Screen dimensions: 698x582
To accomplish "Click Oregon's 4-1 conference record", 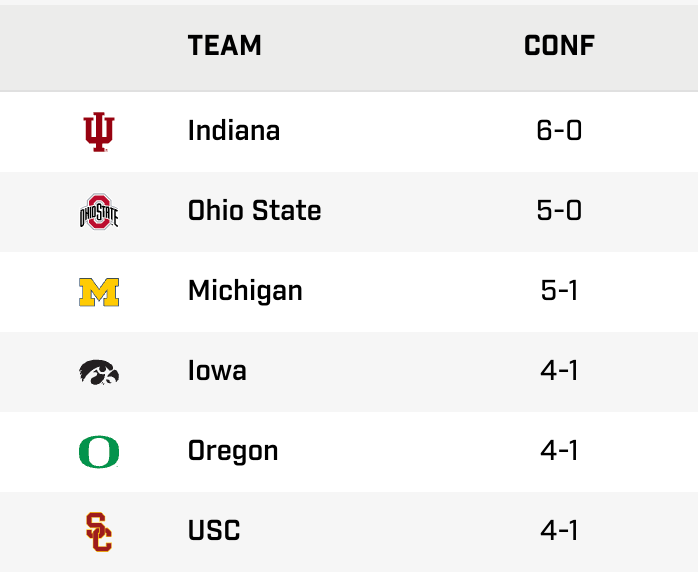I will tap(559, 451).
